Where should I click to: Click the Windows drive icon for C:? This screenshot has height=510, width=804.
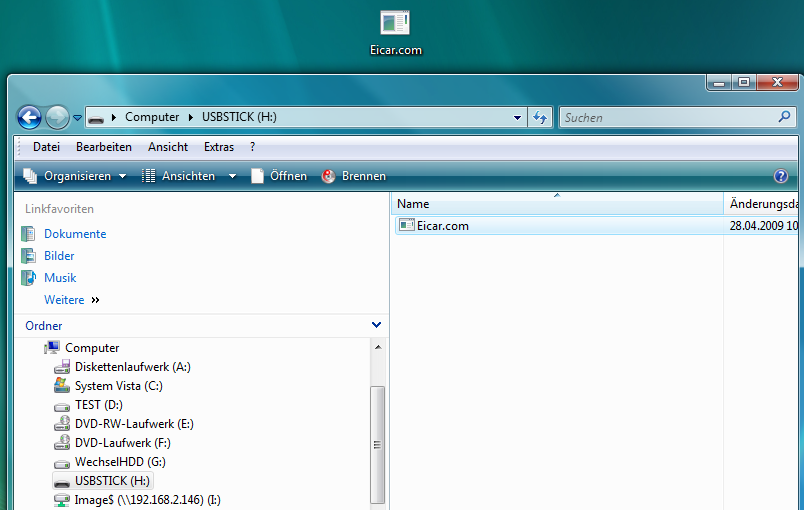pyautogui.click(x=62, y=385)
